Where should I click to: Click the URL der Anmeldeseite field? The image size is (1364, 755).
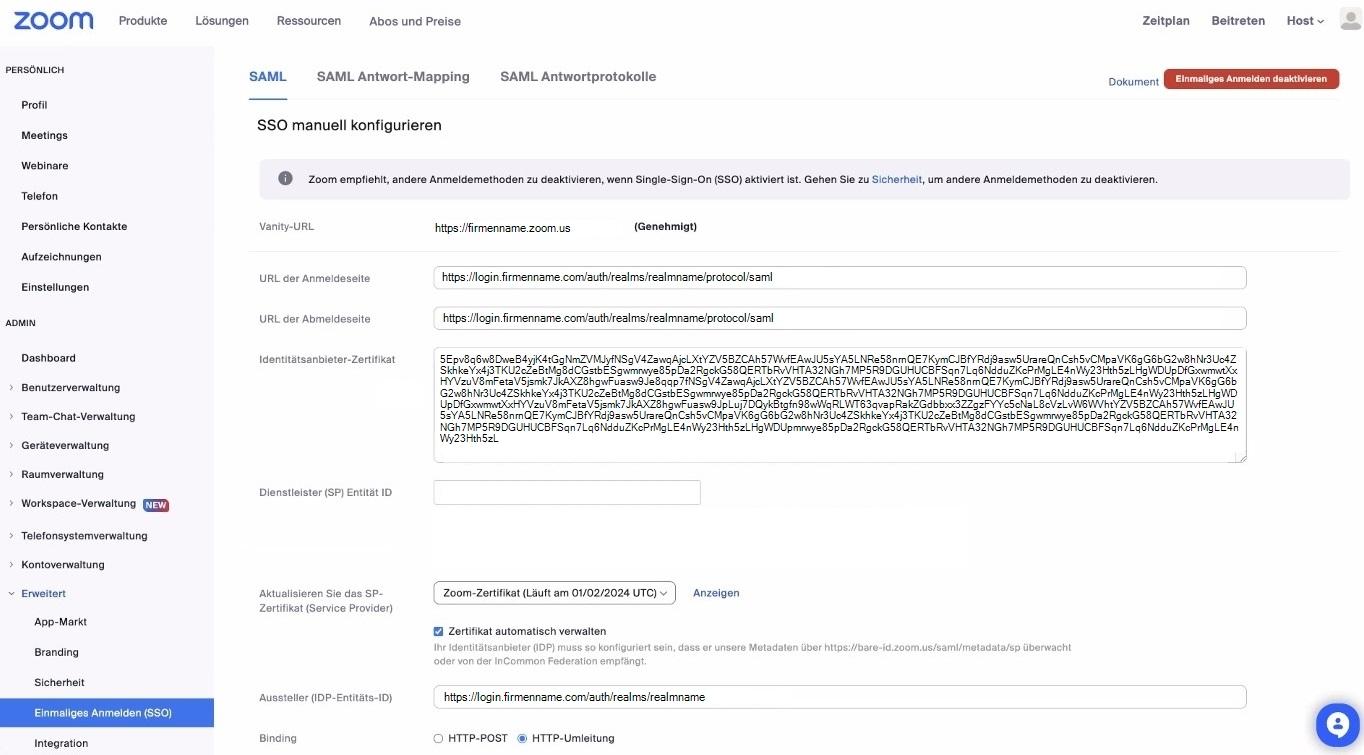tap(840, 277)
